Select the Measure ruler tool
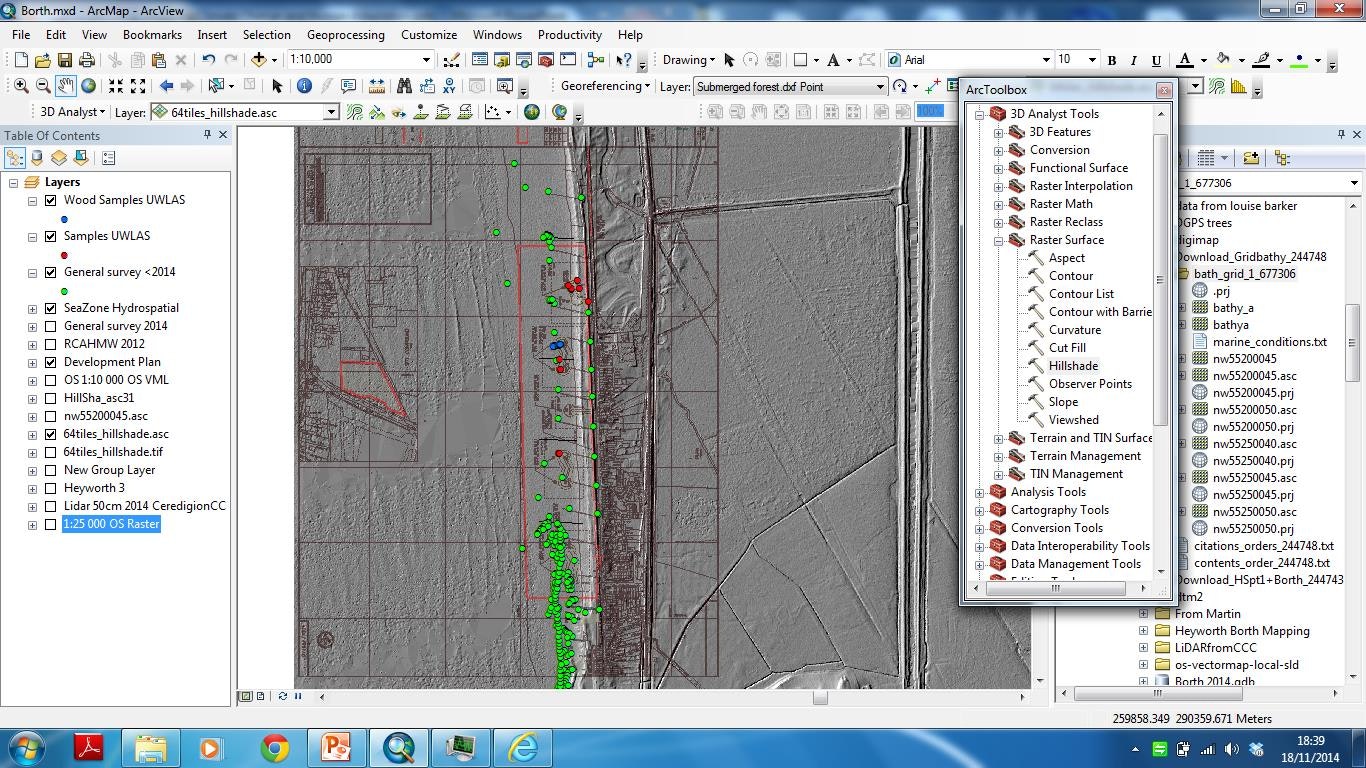This screenshot has height=768, width=1366. 377,86
